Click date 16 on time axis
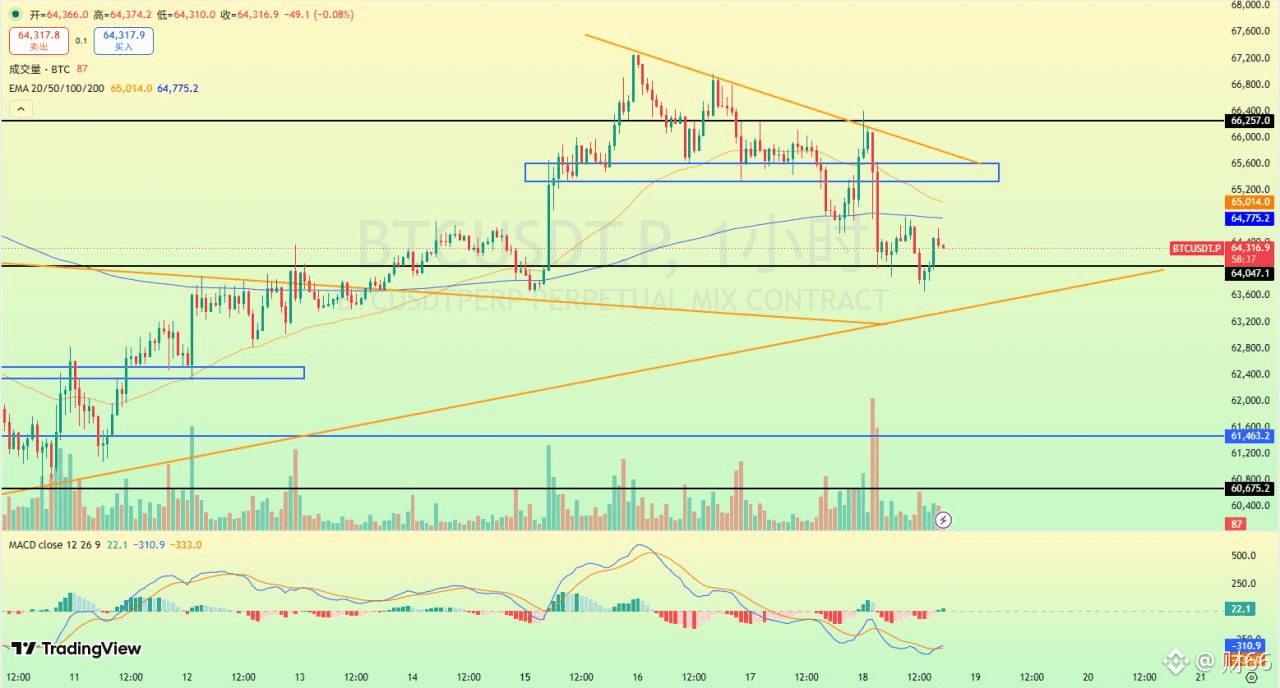 click(x=637, y=678)
